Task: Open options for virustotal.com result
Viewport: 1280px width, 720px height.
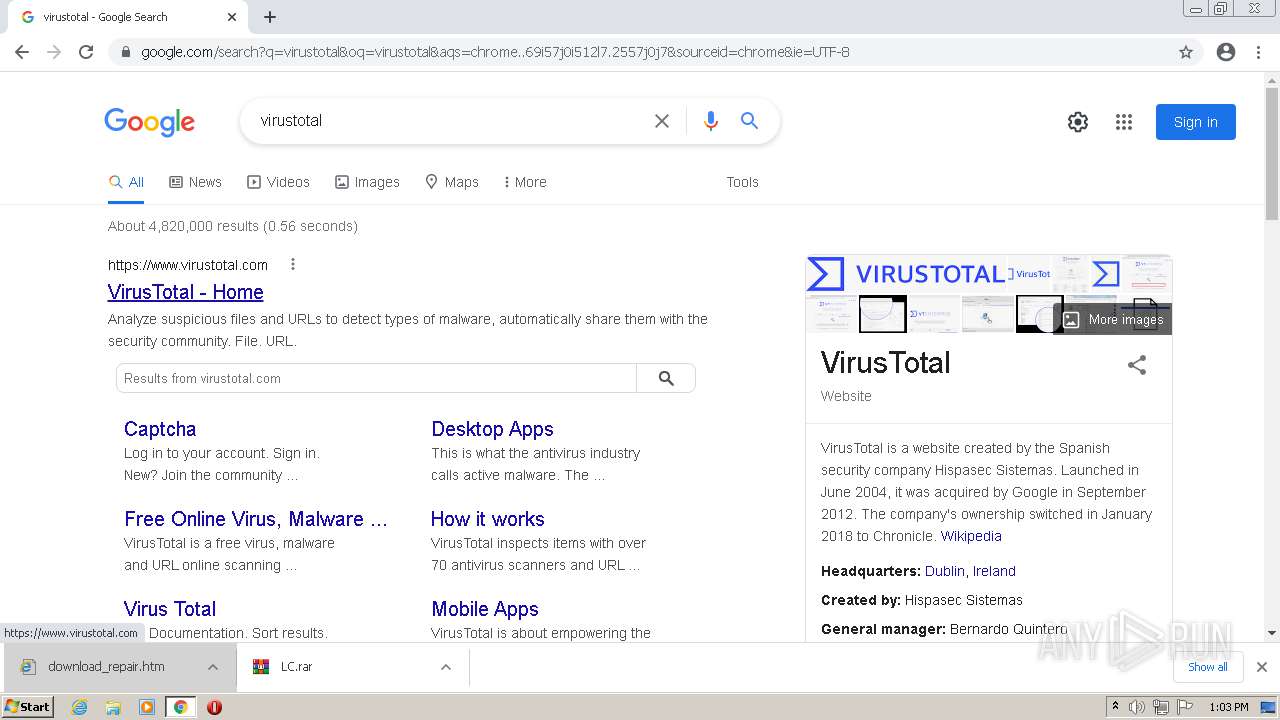Action: (293, 265)
